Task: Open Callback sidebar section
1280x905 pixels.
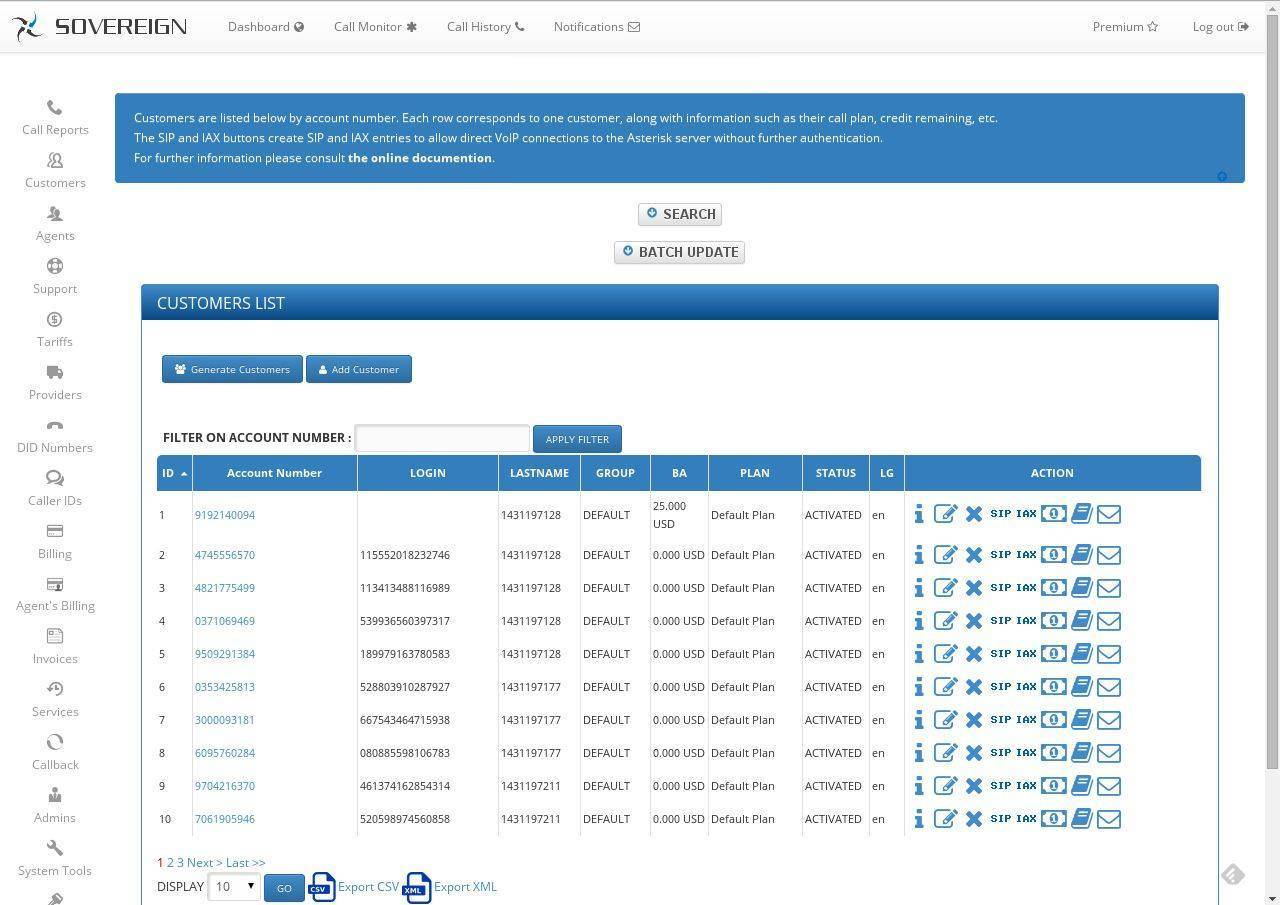Action: [x=55, y=753]
